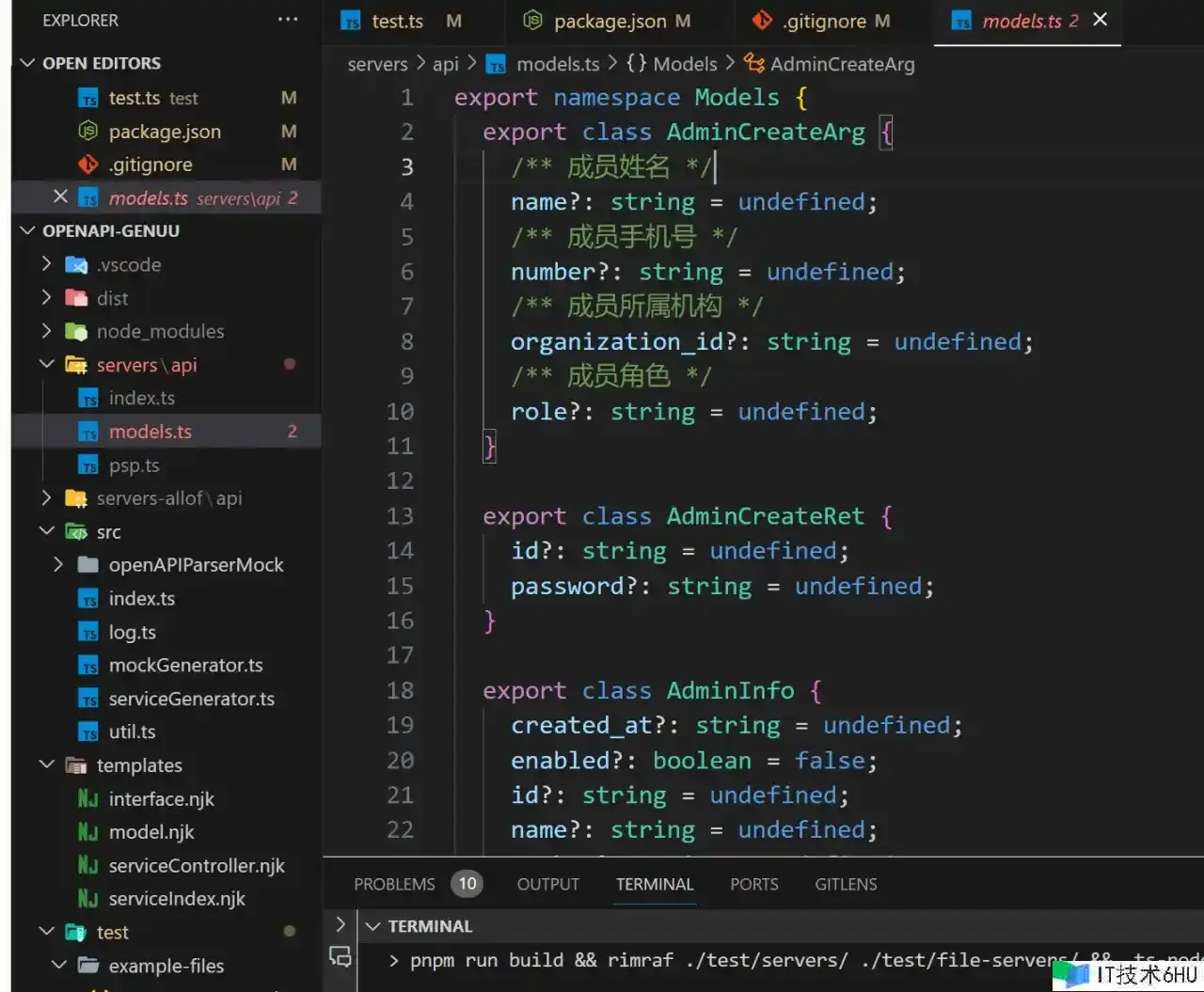The image size is (1204, 992).
Task: Collapse the OPENAPI-GENUU project section
Action: pos(27,230)
